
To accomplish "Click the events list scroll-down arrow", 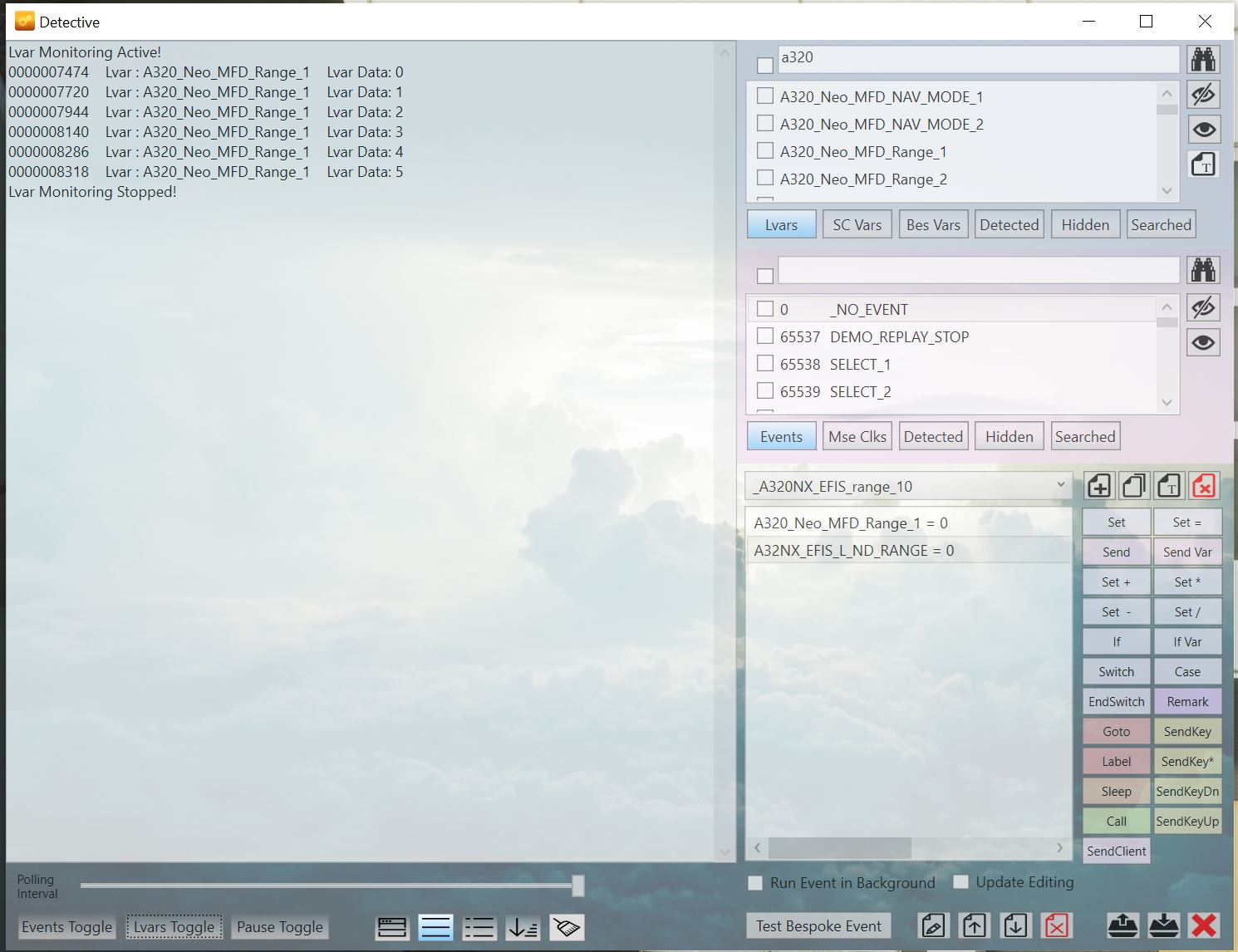I will pos(1167,403).
